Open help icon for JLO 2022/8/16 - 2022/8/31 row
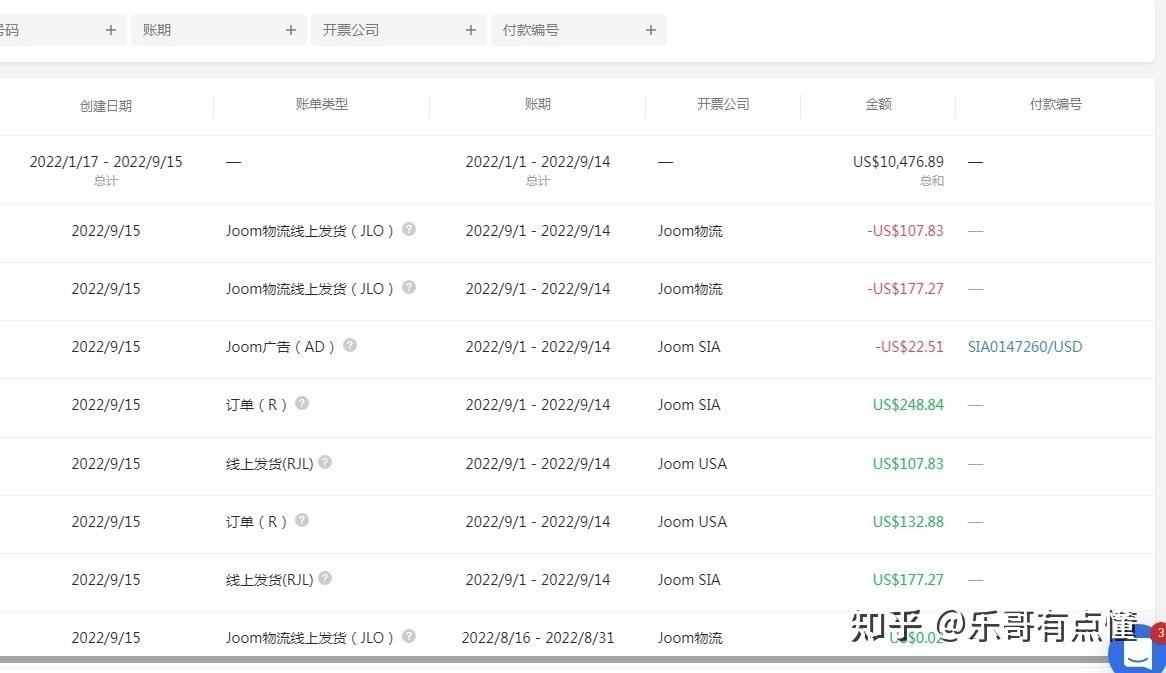1166x673 pixels. 409,636
